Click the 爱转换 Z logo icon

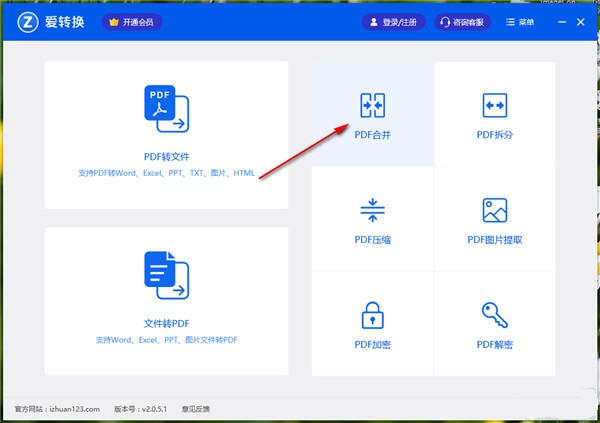[28, 22]
